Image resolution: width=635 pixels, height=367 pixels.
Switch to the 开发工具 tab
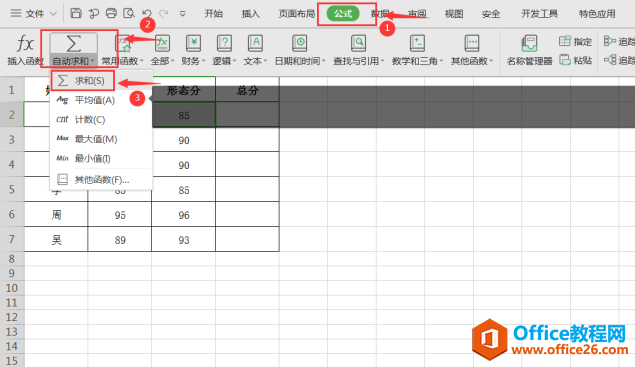539,14
